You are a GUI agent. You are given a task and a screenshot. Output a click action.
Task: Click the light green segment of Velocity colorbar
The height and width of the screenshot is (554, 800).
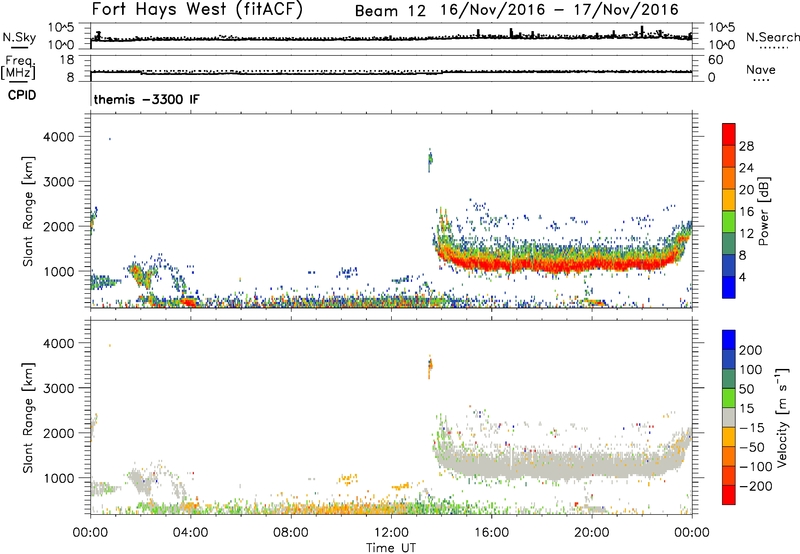tap(729, 398)
